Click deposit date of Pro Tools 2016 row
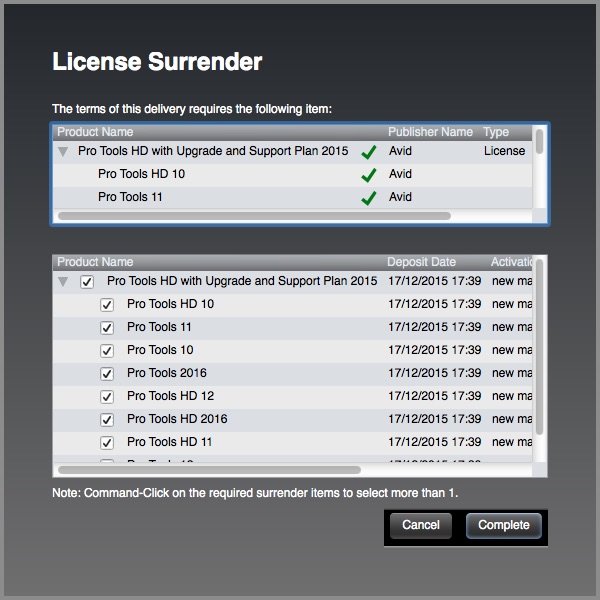This screenshot has width=600, height=600. coord(435,373)
